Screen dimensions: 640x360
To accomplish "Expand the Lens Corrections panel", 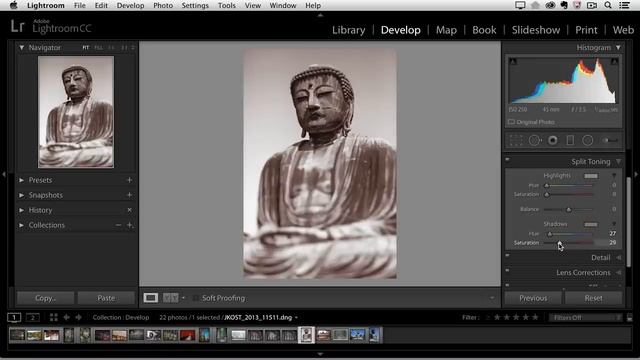I will [619, 272].
